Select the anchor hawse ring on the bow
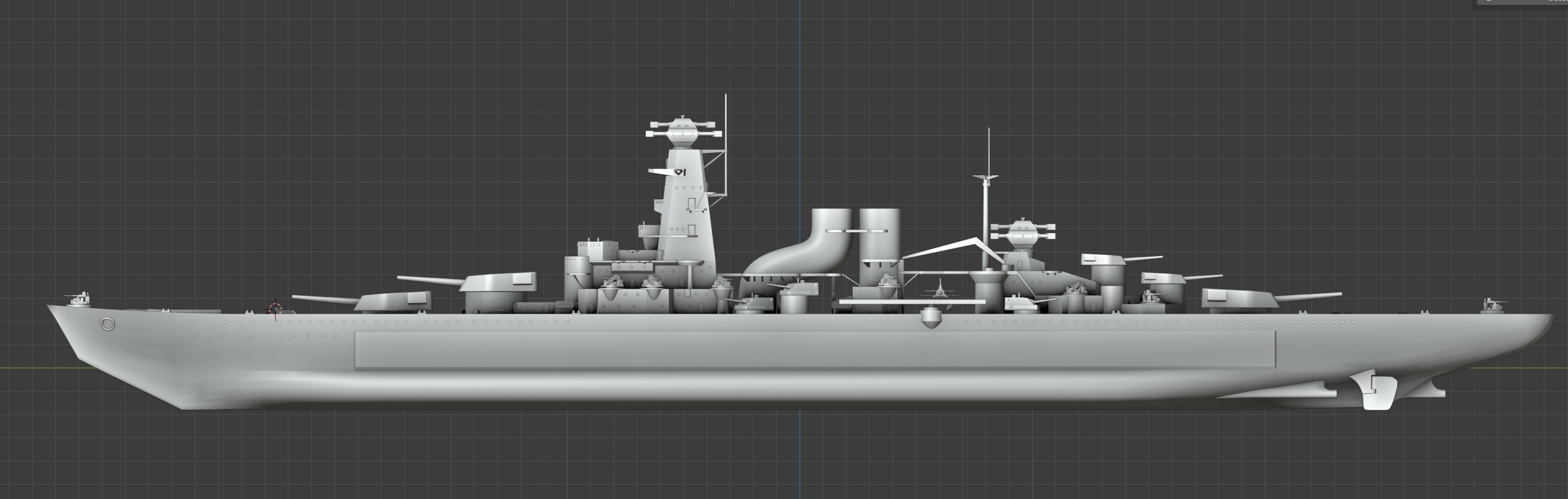The width and height of the screenshot is (1568, 499). tap(108, 324)
